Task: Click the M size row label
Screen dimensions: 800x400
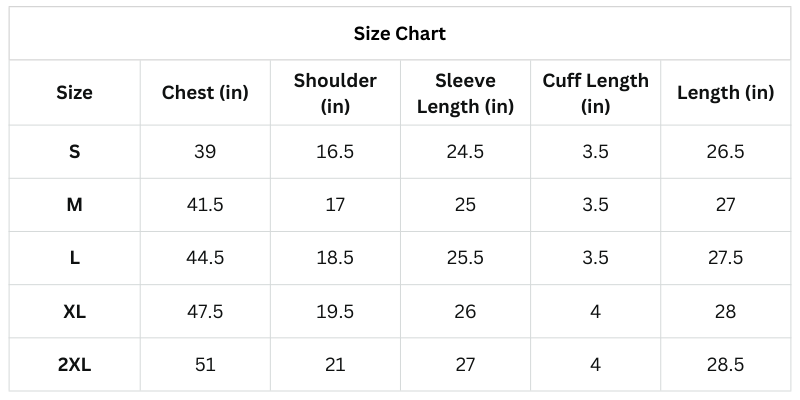Action: coord(74,205)
